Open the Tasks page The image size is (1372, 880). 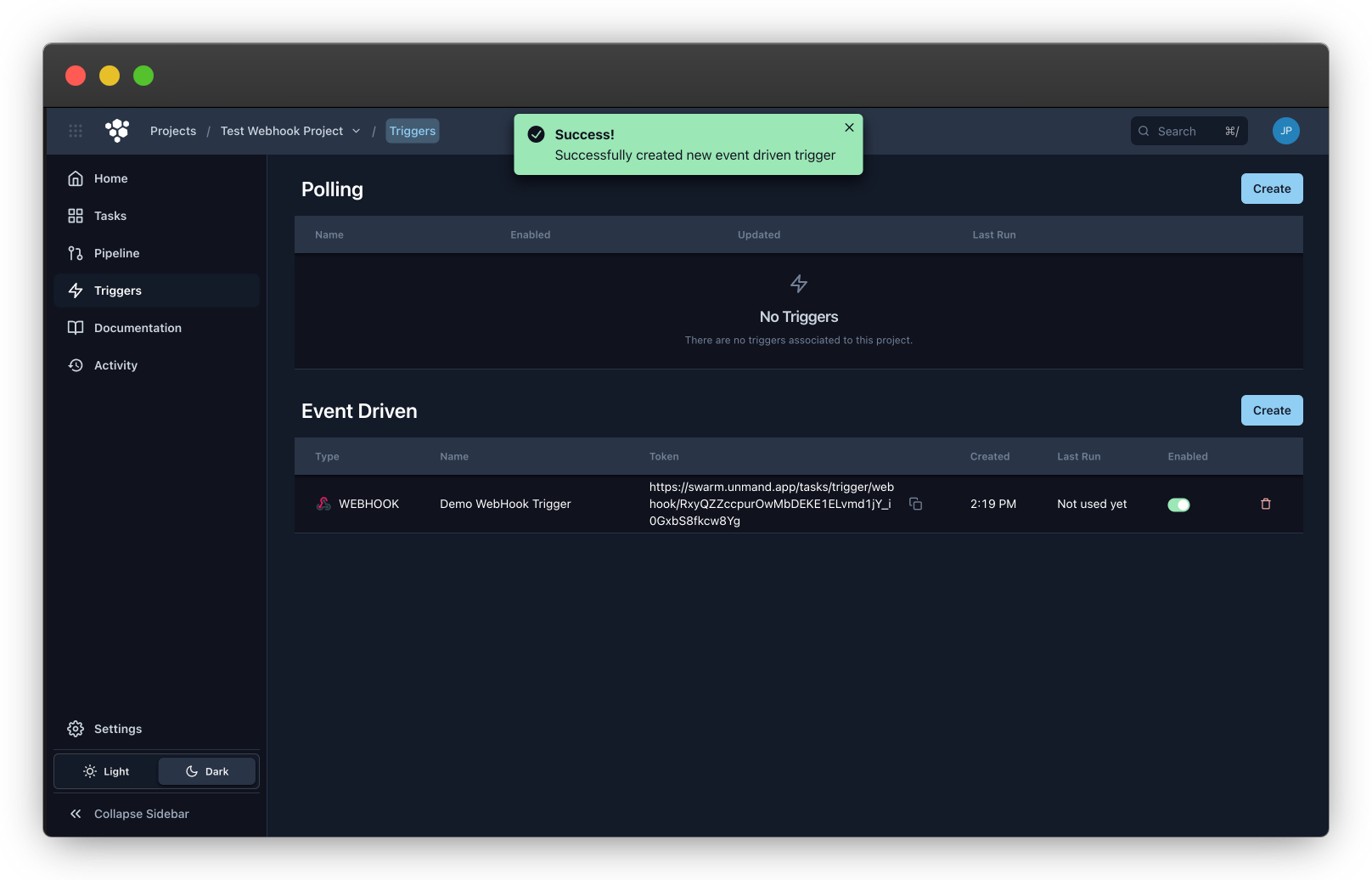pyautogui.click(x=110, y=216)
